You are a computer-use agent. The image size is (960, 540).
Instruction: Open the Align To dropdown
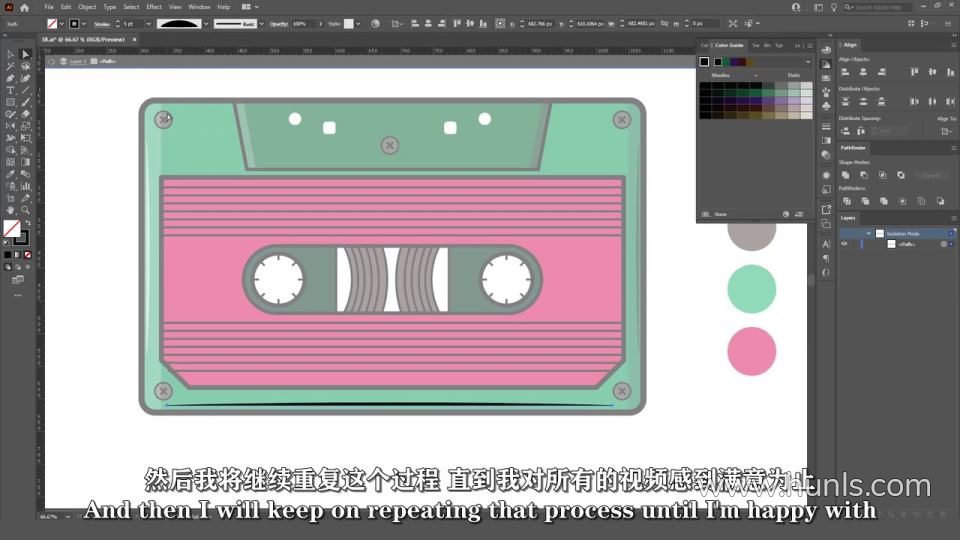click(x=947, y=131)
